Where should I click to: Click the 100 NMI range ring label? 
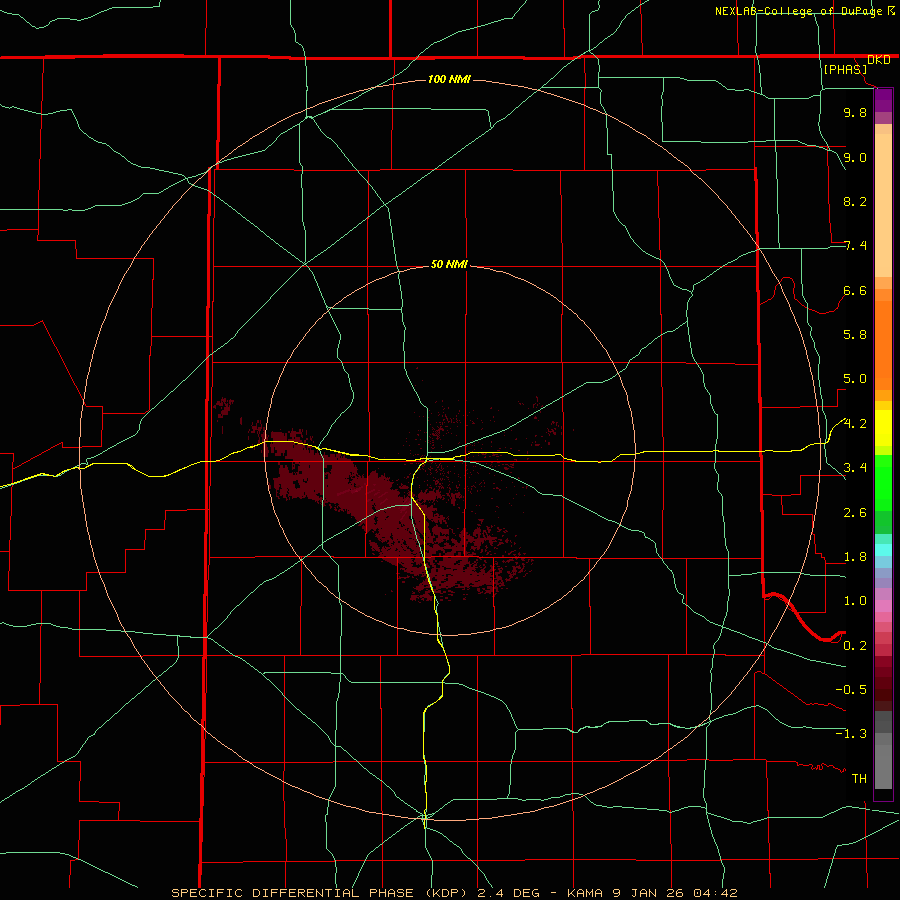[x=449, y=79]
